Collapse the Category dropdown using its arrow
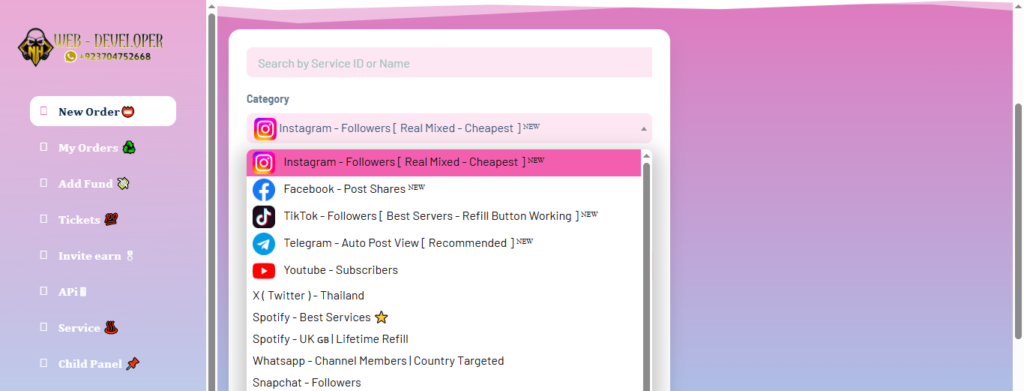Screen dimensions: 1024x391 pyautogui.click(x=643, y=129)
